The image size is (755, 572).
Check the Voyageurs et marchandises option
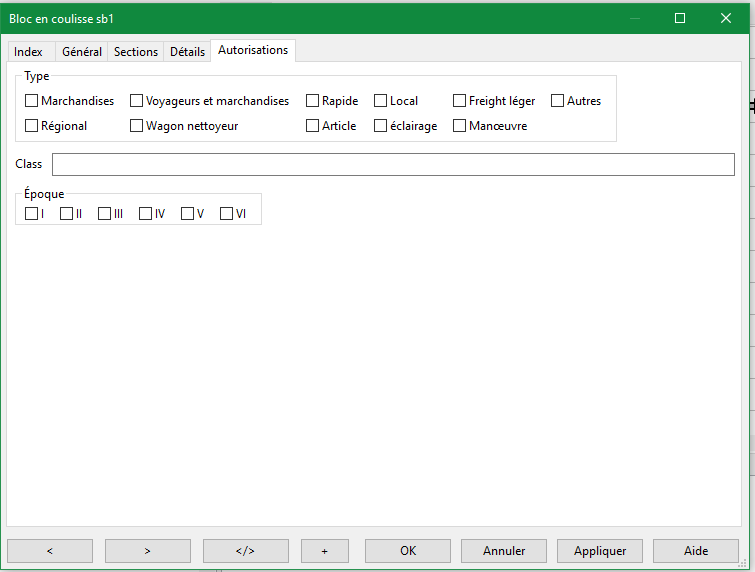(137, 101)
